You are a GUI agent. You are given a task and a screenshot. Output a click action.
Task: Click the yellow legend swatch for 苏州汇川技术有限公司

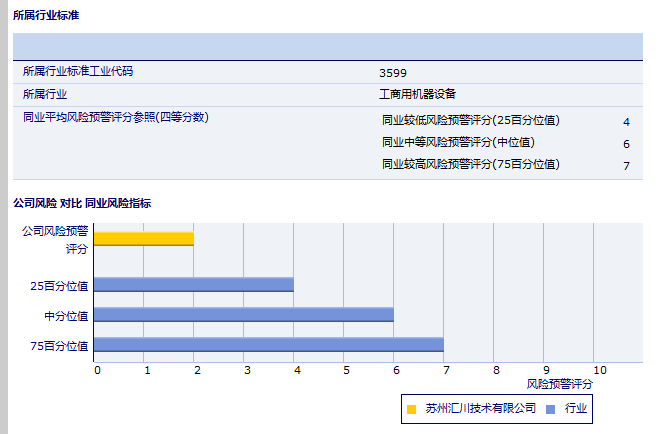coord(411,409)
